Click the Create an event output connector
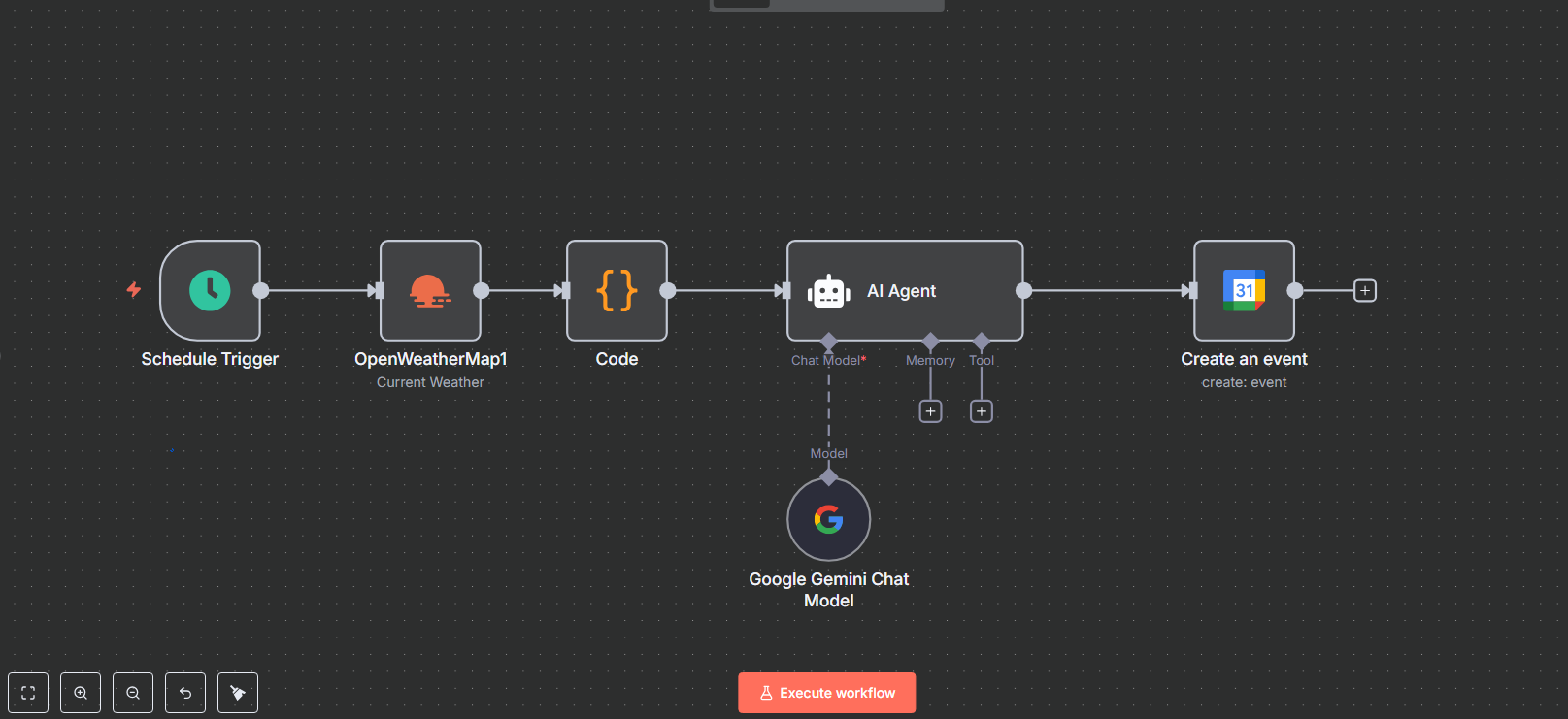This screenshot has height=719, width=1568. [1294, 290]
